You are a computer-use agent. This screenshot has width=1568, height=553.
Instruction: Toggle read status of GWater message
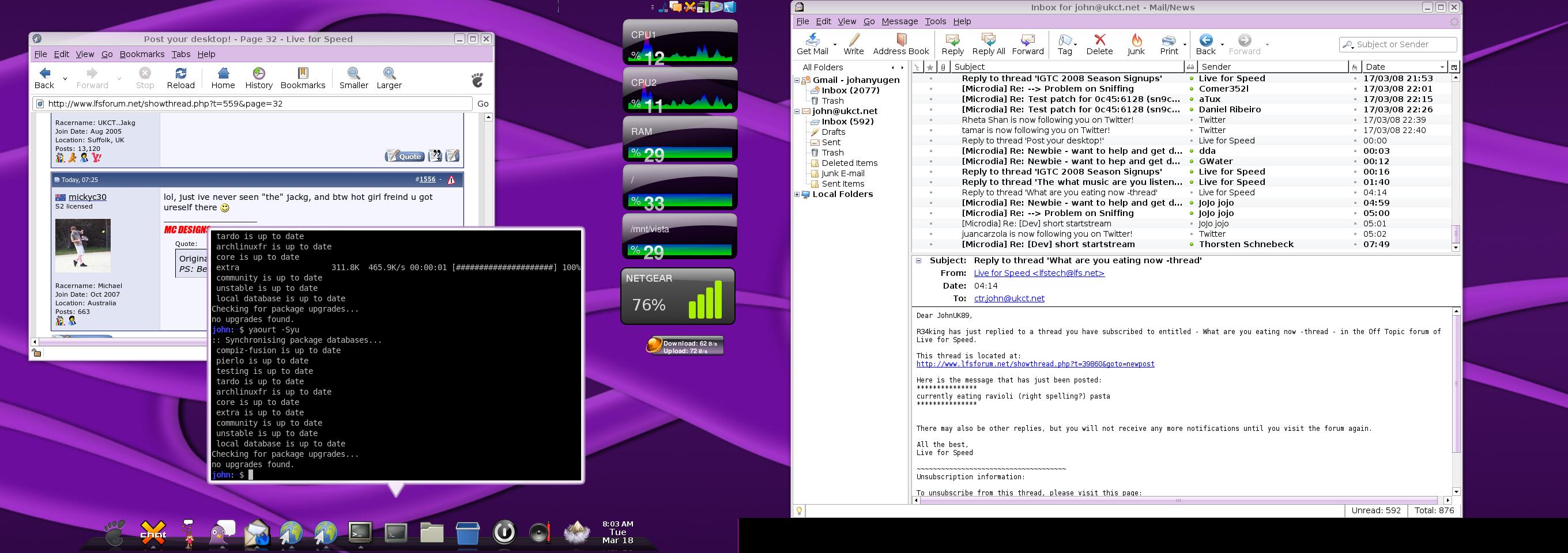(x=1191, y=161)
